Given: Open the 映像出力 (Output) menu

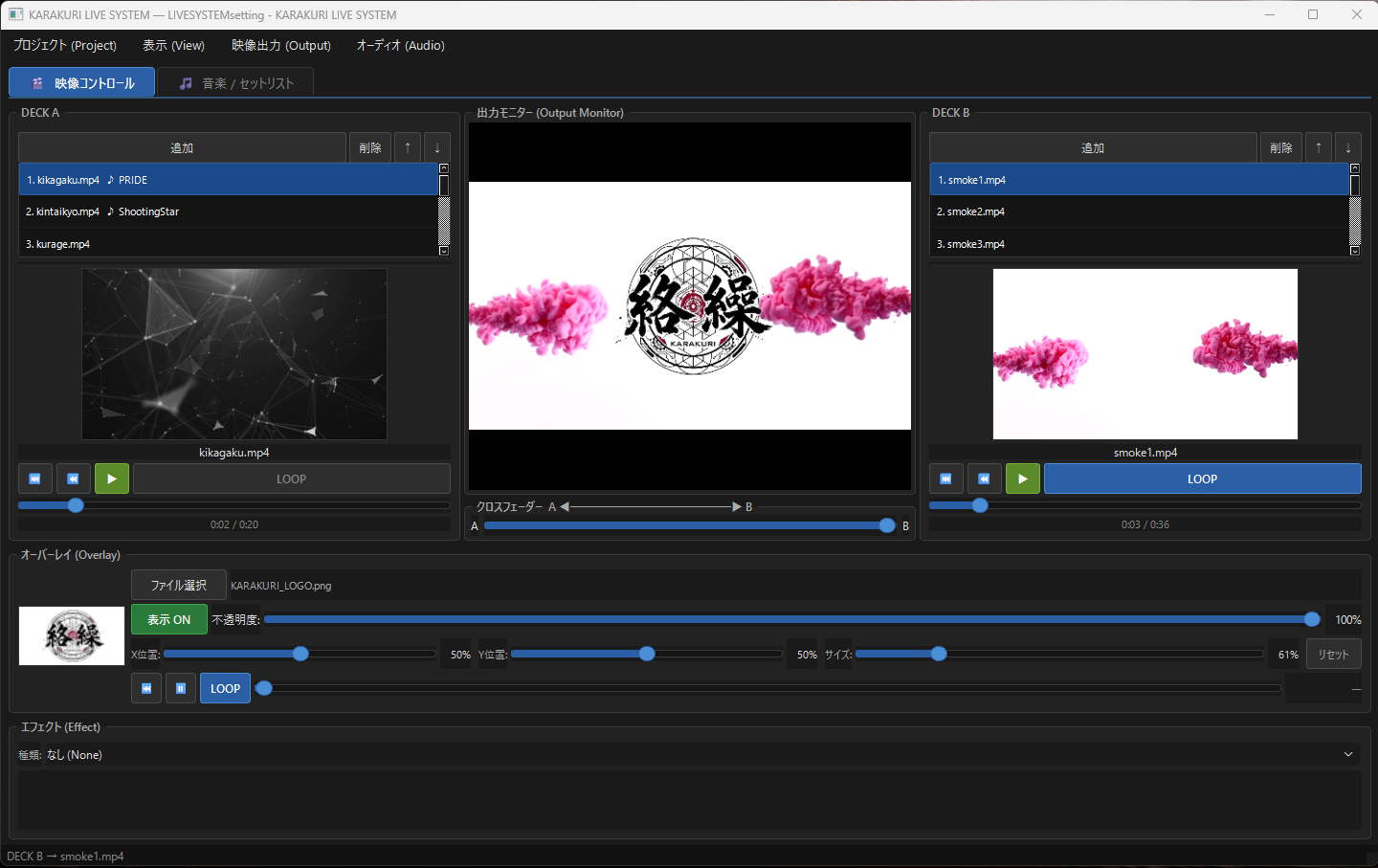Looking at the screenshot, I should [281, 45].
